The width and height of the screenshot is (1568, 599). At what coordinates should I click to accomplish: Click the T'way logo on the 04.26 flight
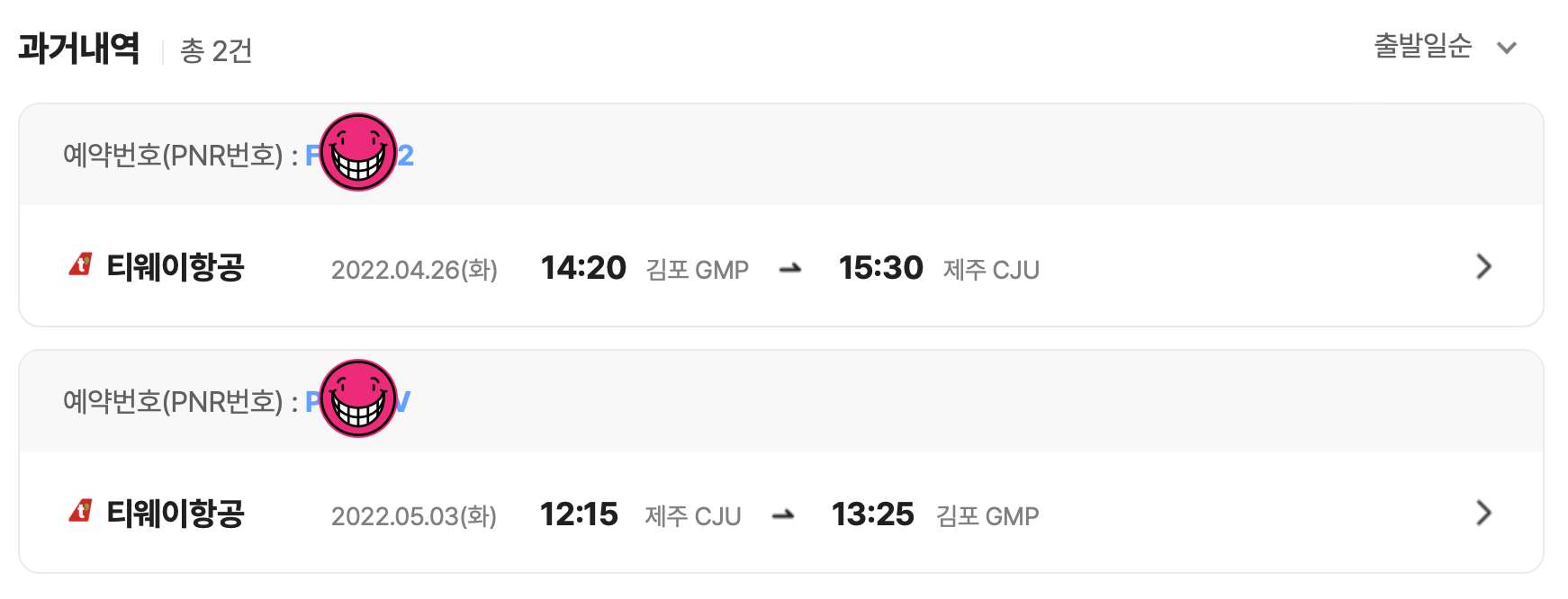coord(81,265)
